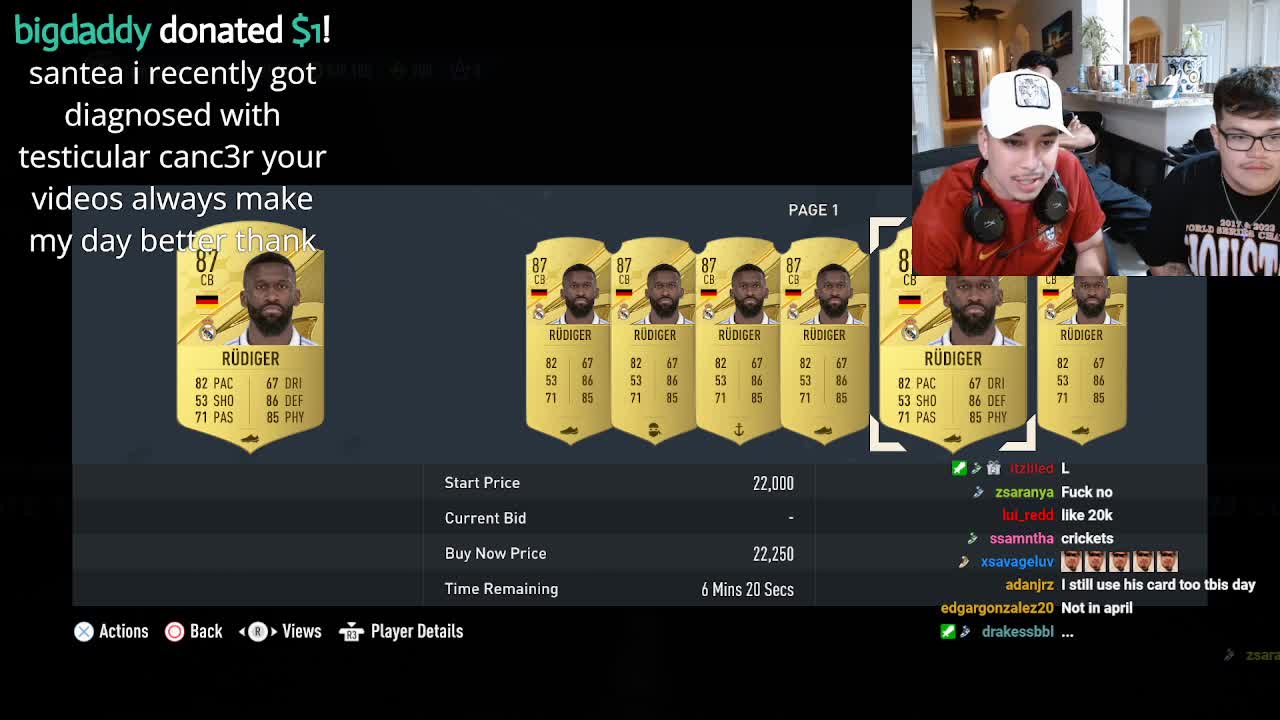Open Player Details text
Screen dimensions: 1280x720
417,631
